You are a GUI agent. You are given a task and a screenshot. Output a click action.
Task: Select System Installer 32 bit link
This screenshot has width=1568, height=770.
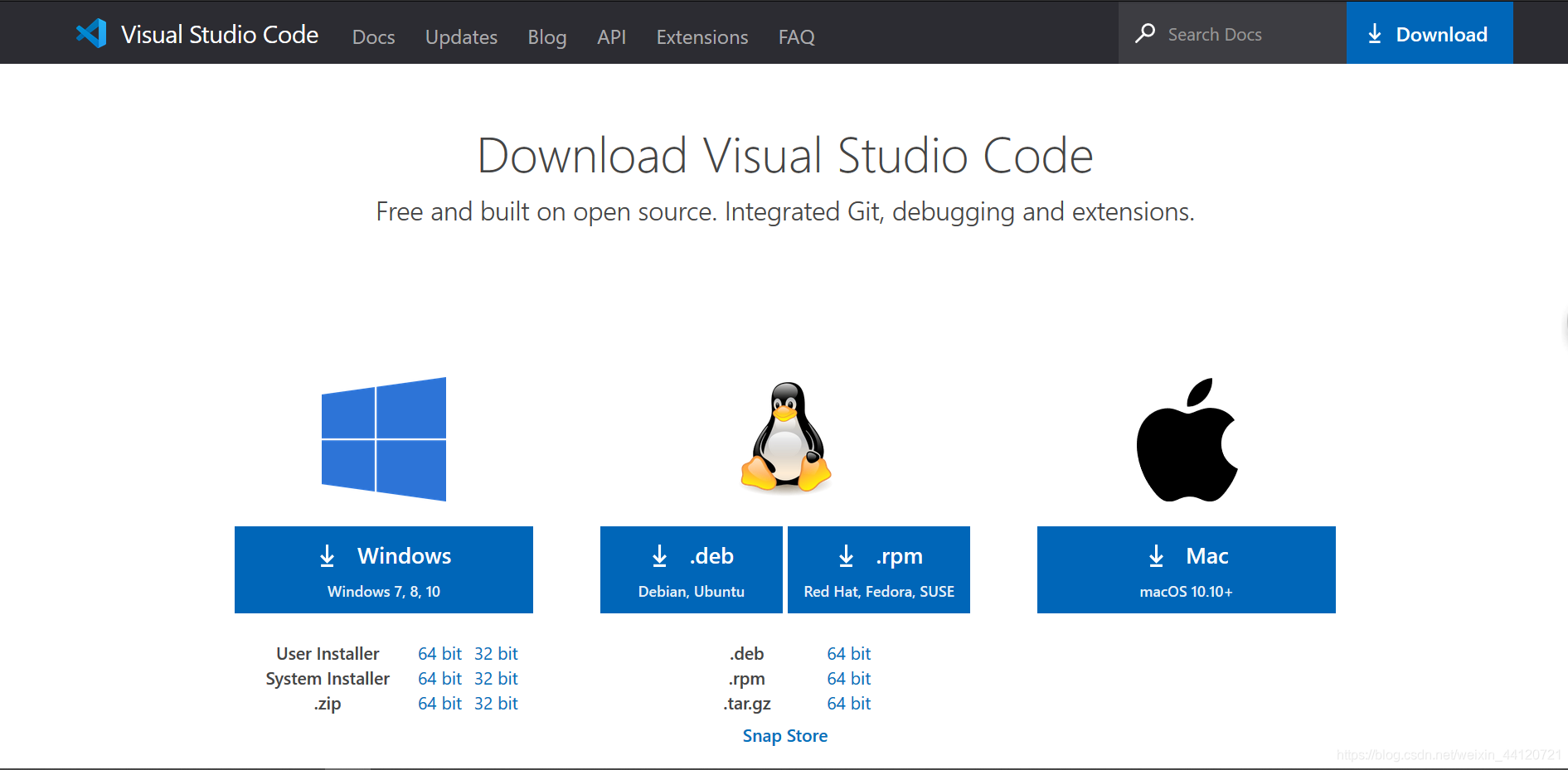pos(496,679)
